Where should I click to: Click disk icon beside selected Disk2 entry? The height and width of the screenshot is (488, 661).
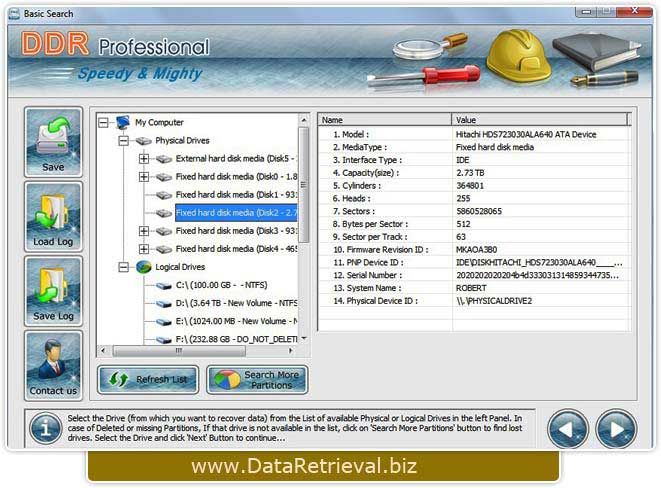click(164, 213)
